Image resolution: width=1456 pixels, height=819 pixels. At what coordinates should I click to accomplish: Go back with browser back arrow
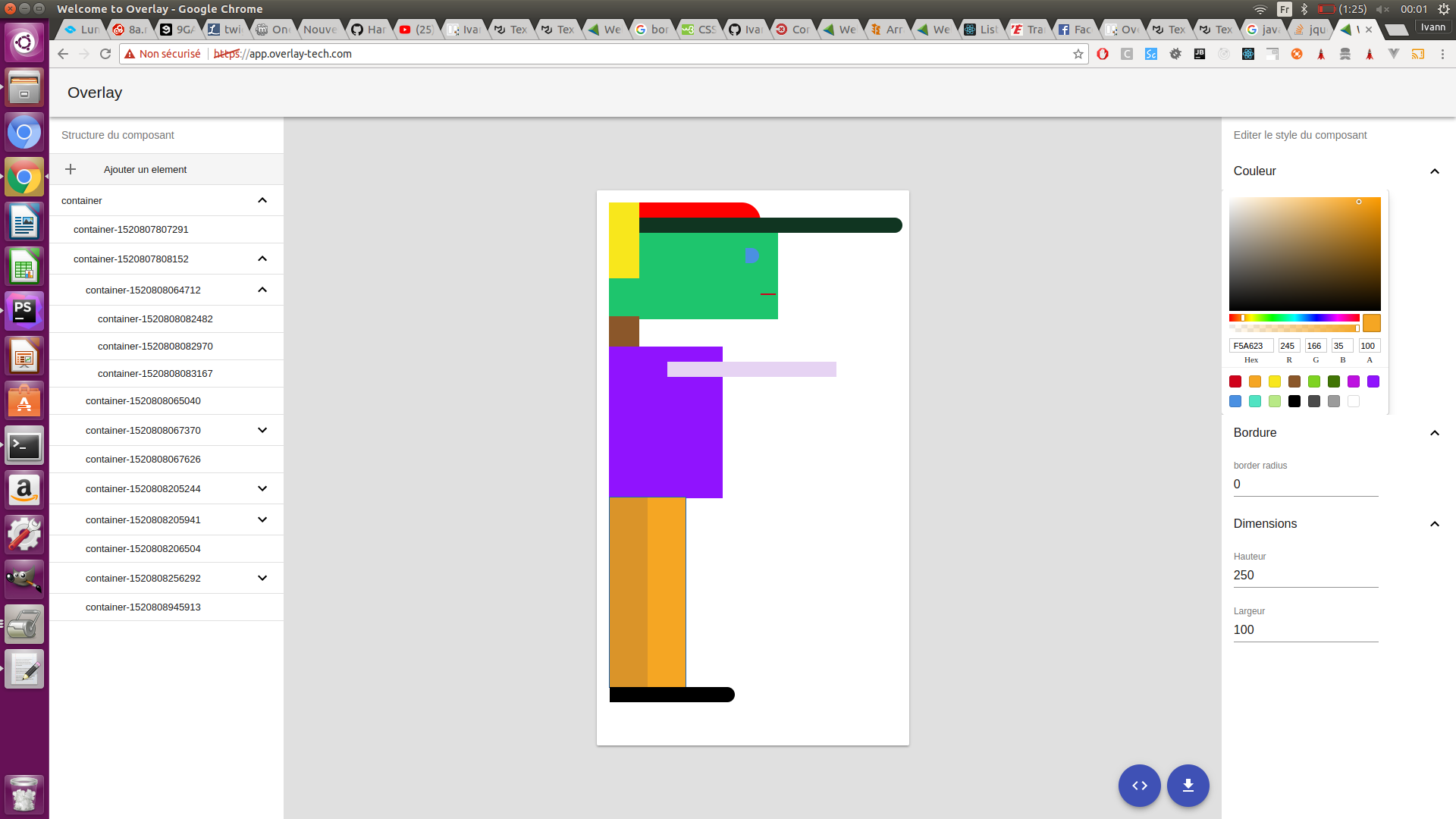pyautogui.click(x=63, y=54)
